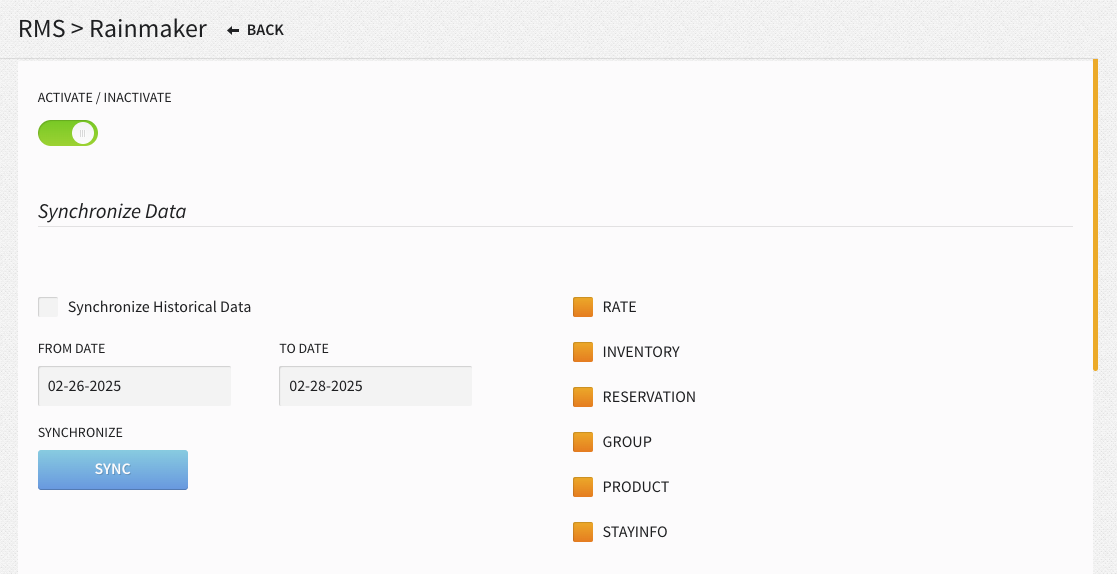Start synchronization with the SYNC button
This screenshot has width=1117, height=574.
pos(113,470)
